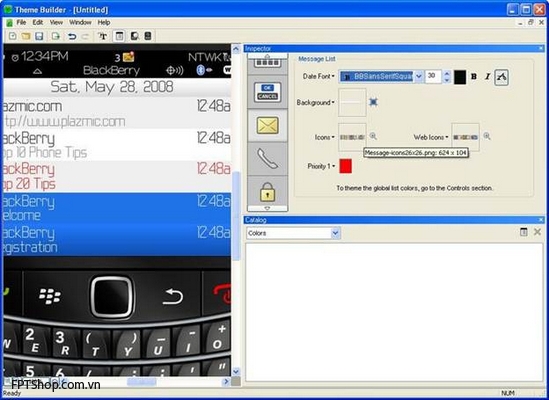Click the image search toolbar icon

click(134, 36)
